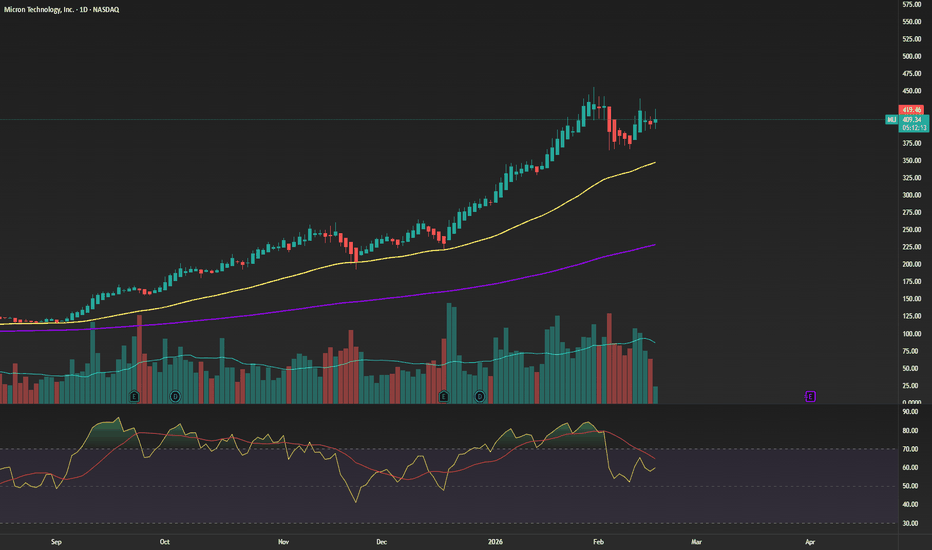The width and height of the screenshot is (932, 550).
Task: Open the purple upcoming earnings marker
Action: point(810,396)
